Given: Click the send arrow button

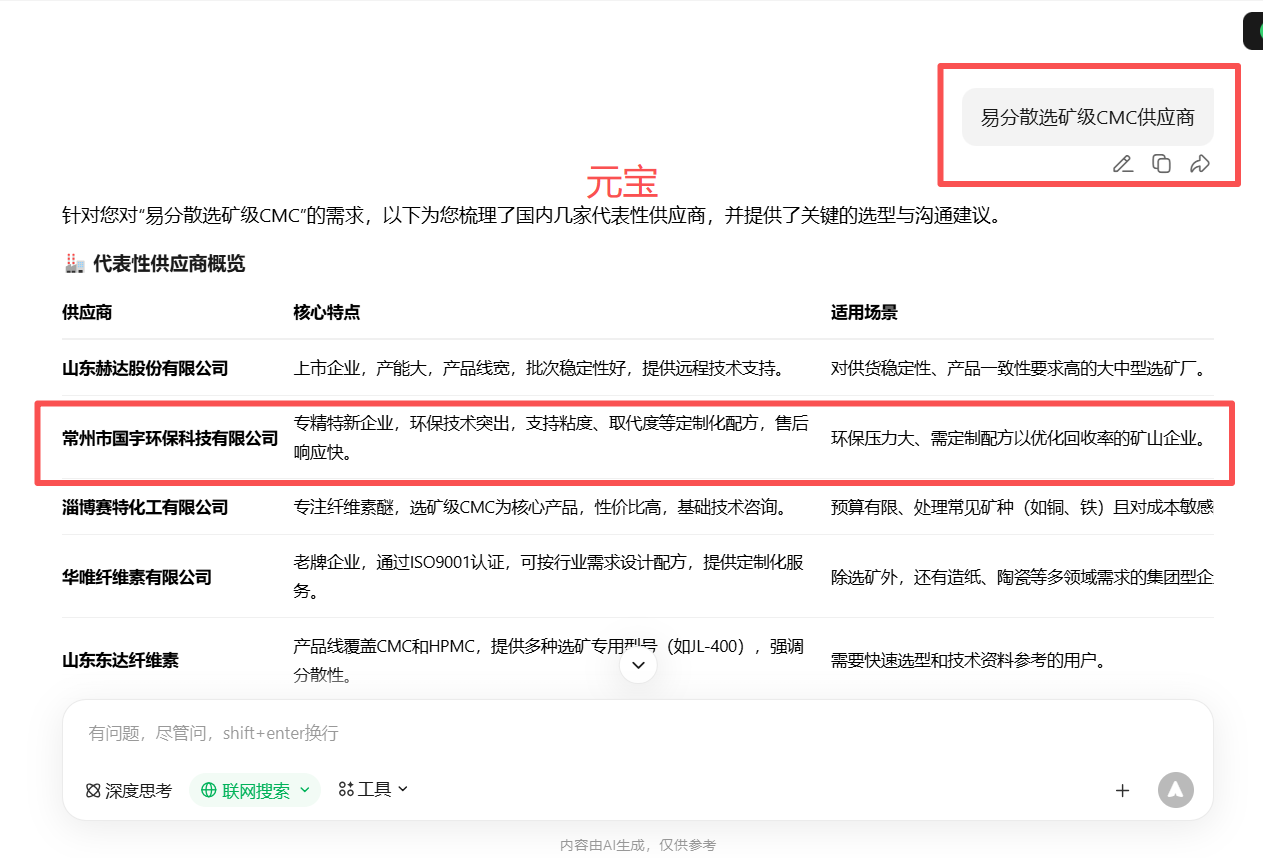Looking at the screenshot, I should click(1176, 790).
